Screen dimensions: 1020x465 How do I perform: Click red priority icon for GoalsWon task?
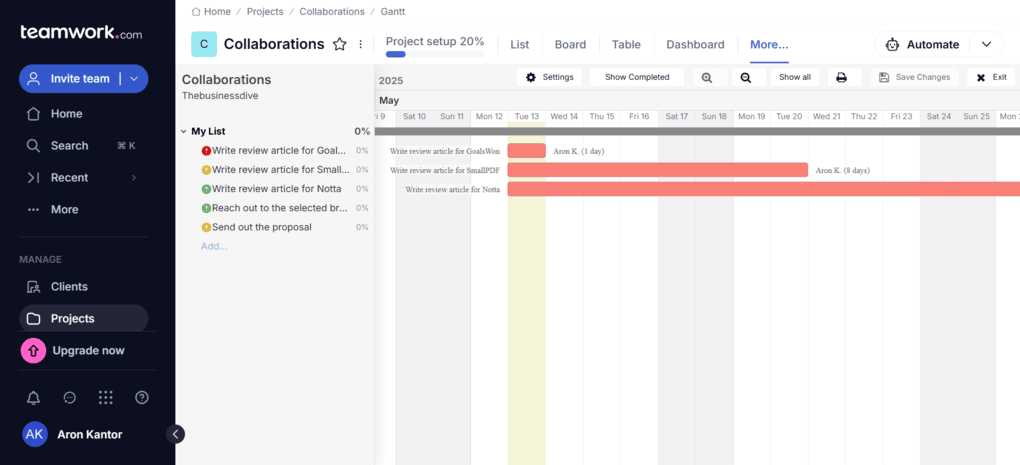pos(206,151)
